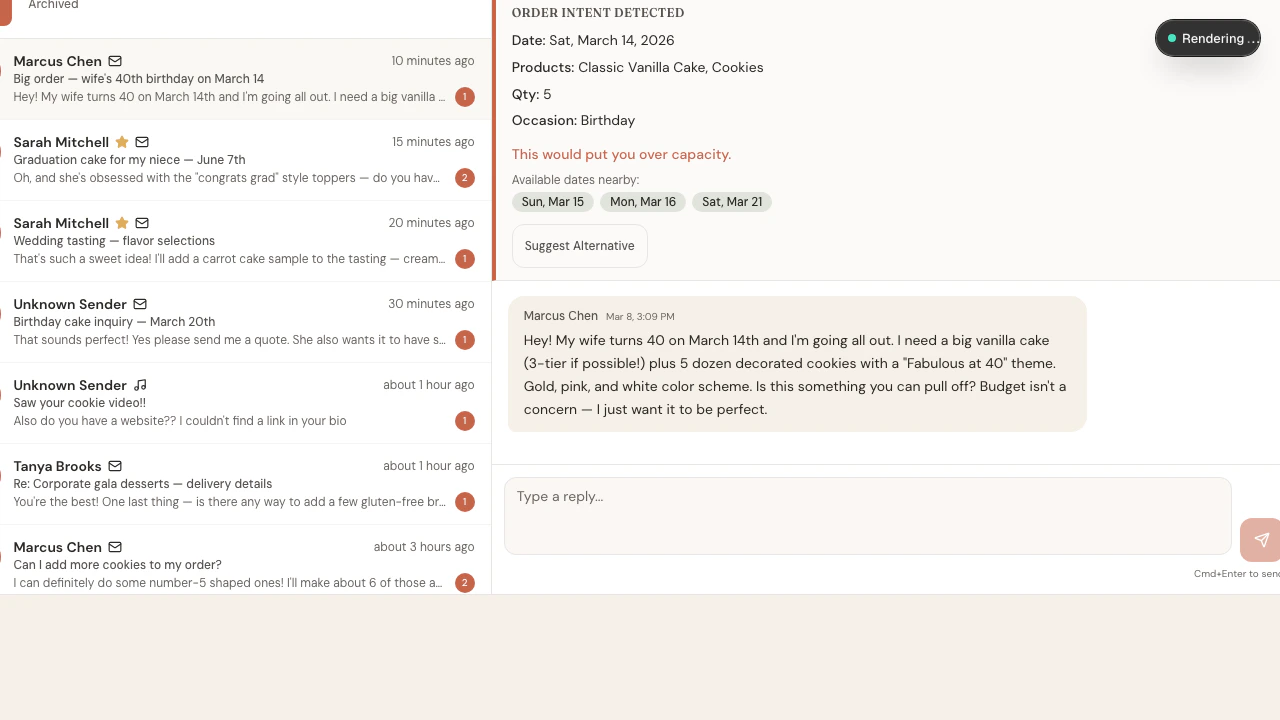1280x720 pixels.
Task: Click the '2' badge on the cookies order thread
Action: point(464,583)
